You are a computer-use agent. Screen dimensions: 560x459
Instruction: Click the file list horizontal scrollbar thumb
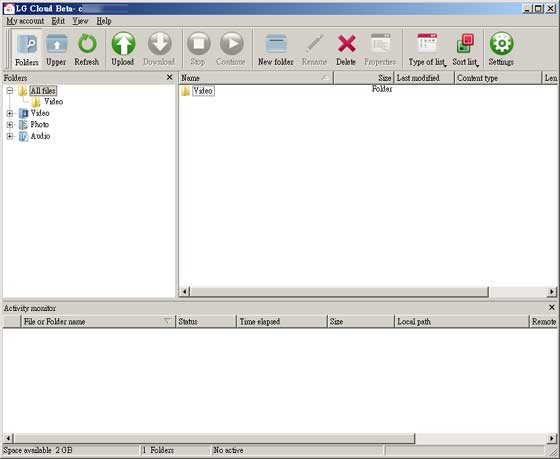[339, 292]
